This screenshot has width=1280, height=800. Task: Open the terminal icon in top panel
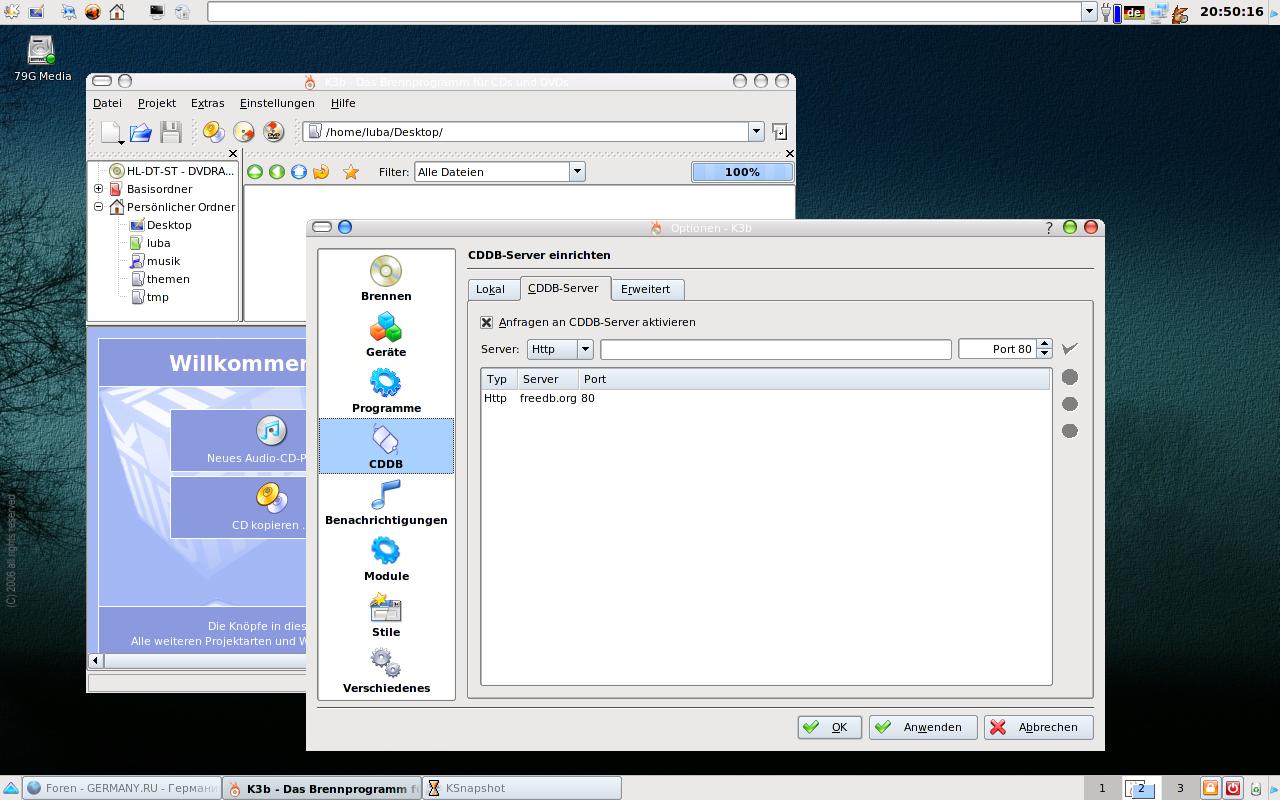pos(157,12)
